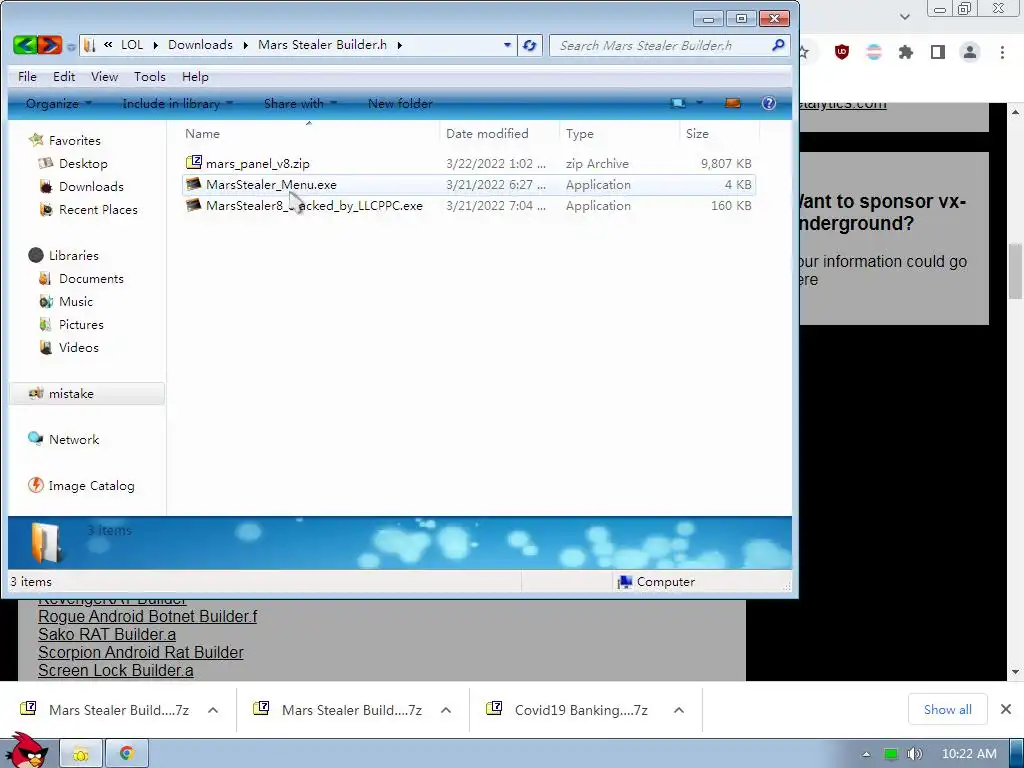Open the Chrome taskbar button
The height and width of the screenshot is (768, 1024).
point(127,754)
